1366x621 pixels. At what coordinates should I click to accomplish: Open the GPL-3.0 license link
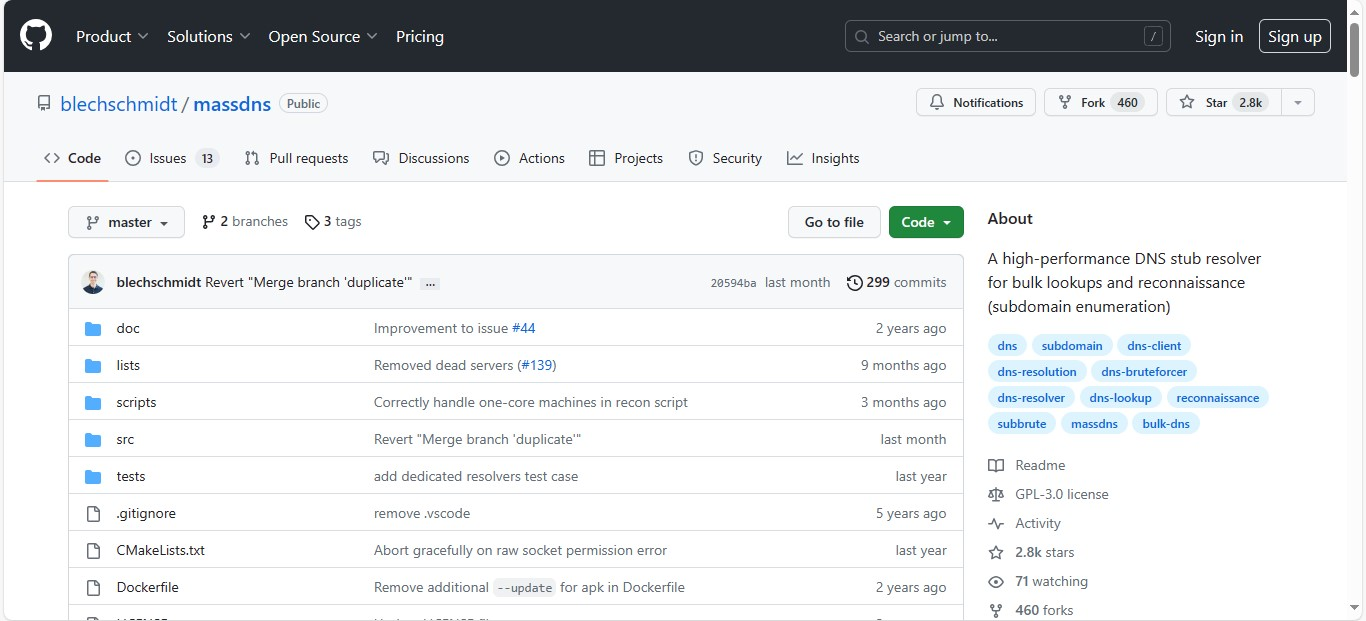pos(1062,494)
